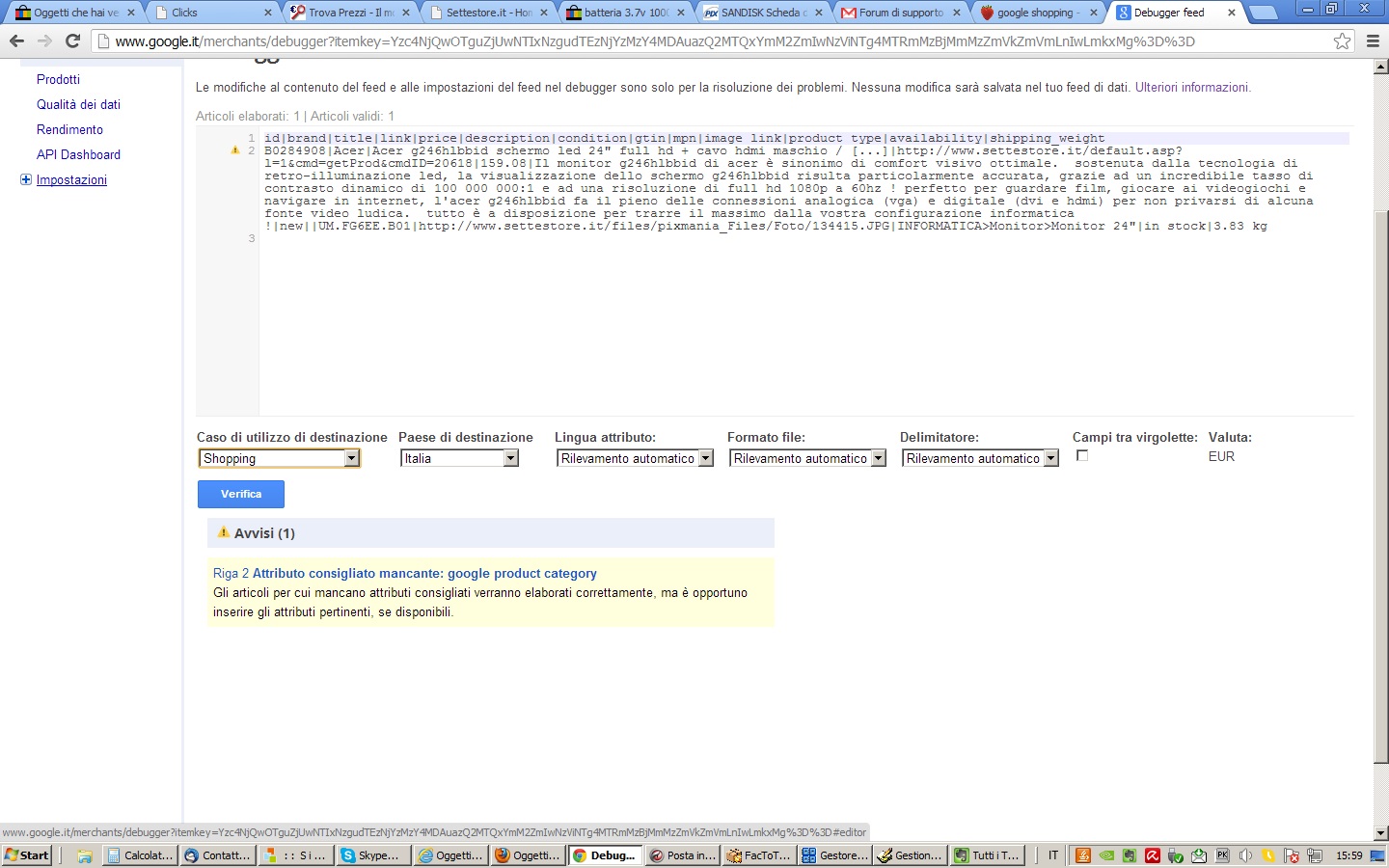Open Posta in... taskbar item

point(682,855)
